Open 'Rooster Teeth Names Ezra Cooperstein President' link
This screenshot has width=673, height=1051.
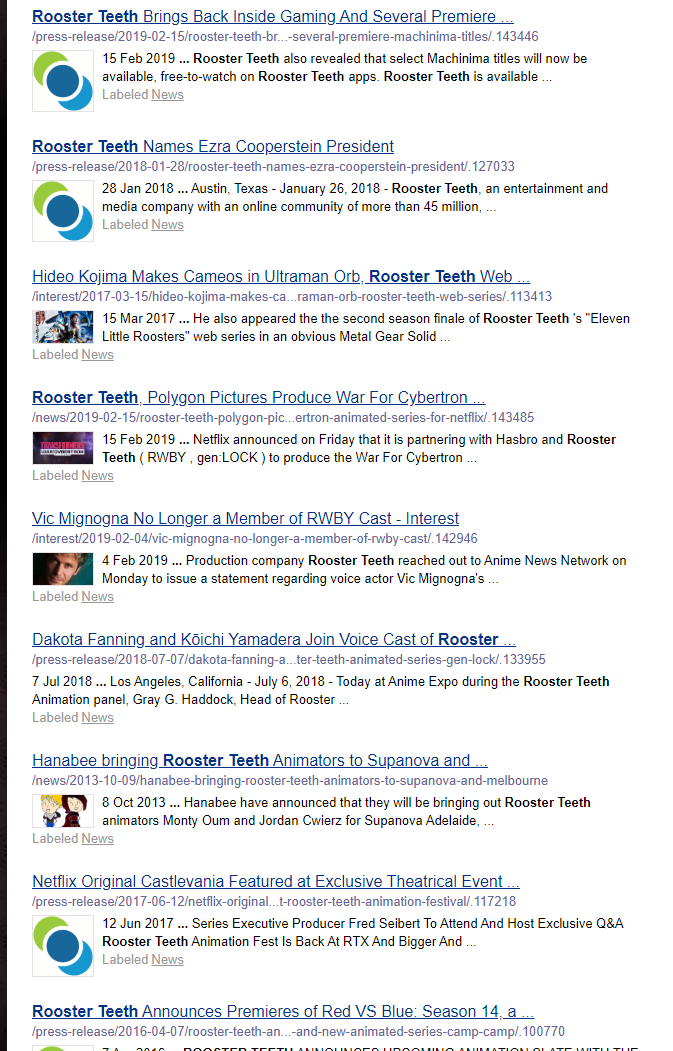coord(212,146)
